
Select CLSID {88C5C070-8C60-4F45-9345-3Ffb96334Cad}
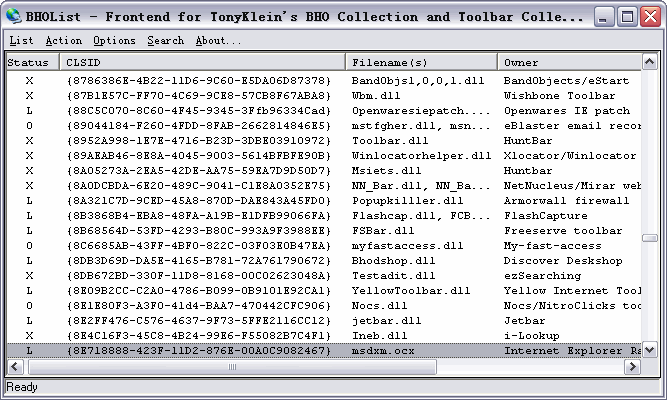(199, 111)
